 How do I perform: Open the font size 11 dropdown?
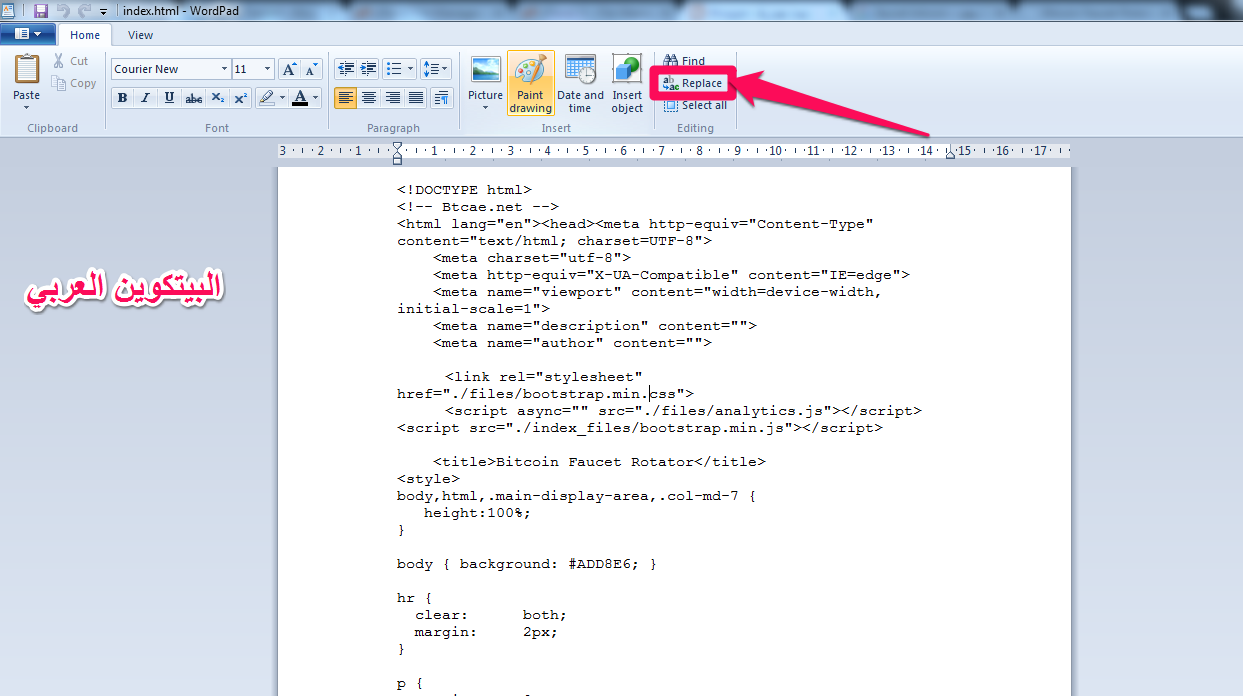(x=267, y=69)
